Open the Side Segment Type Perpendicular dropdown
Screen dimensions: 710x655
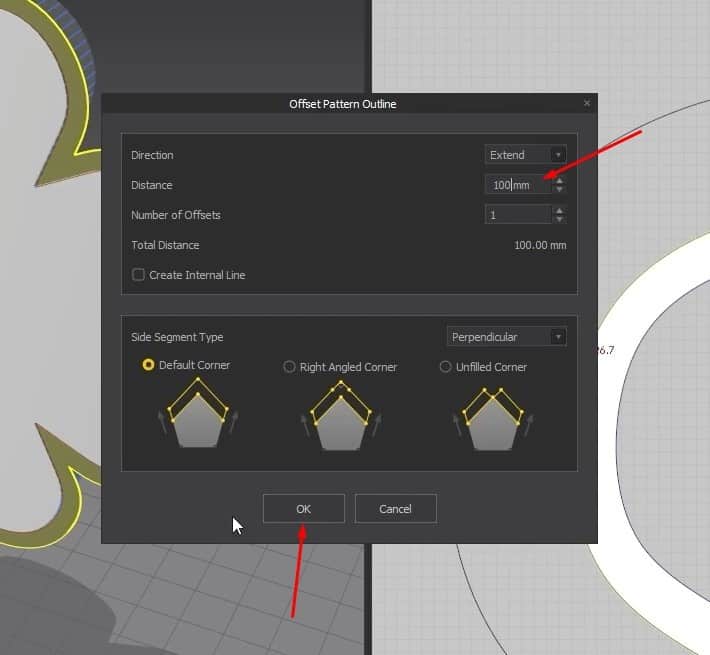tap(506, 337)
